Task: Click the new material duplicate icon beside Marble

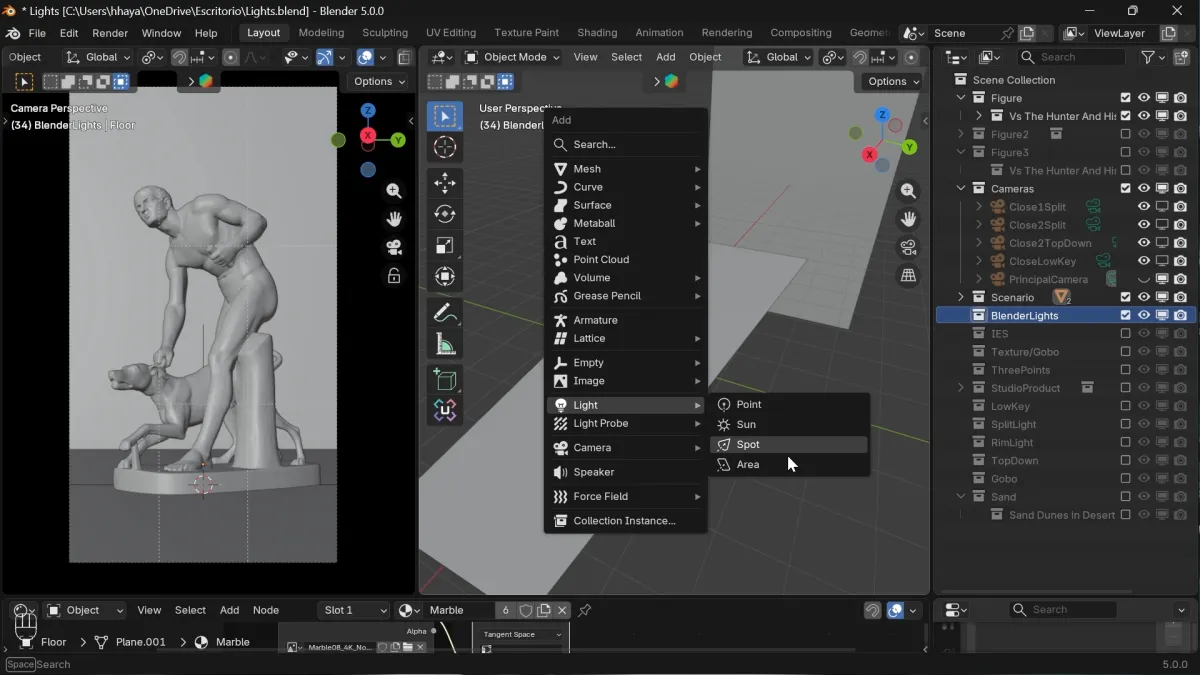Action: coord(544,610)
